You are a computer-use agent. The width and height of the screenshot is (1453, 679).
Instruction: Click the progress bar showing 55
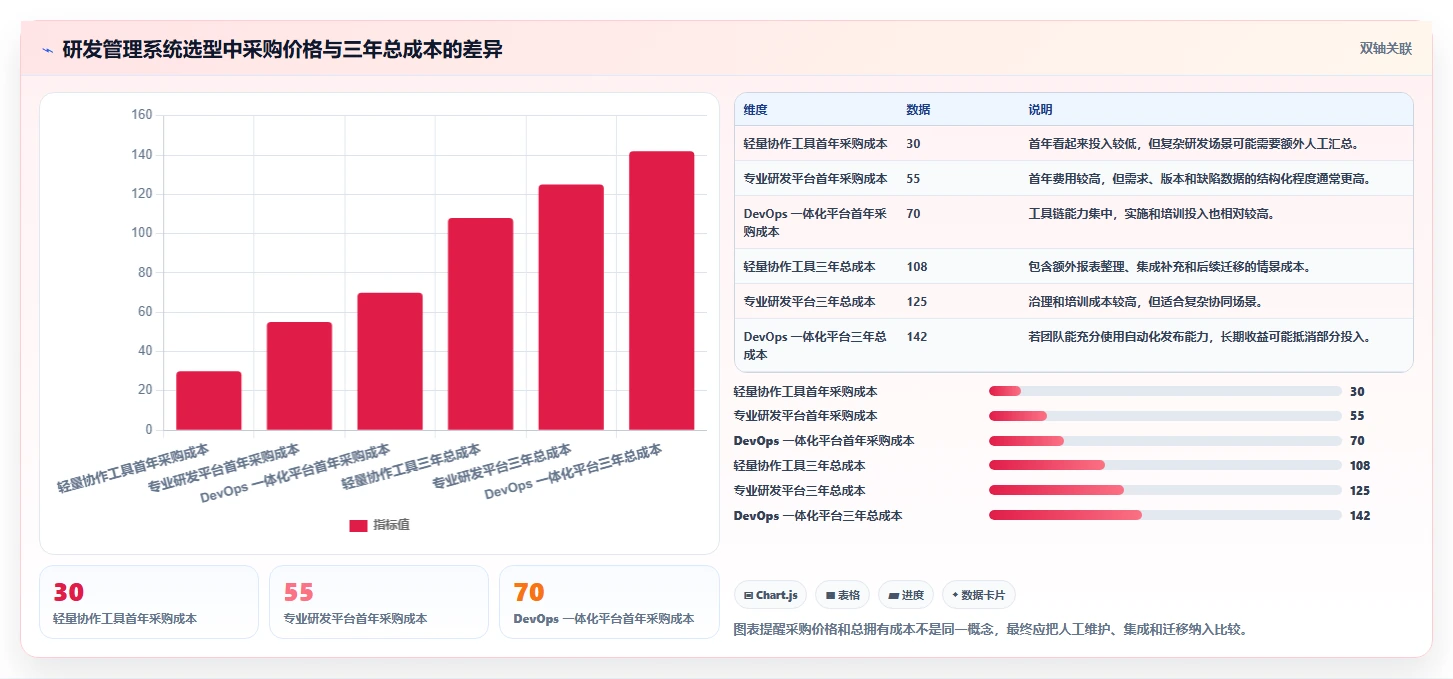coord(1165,416)
